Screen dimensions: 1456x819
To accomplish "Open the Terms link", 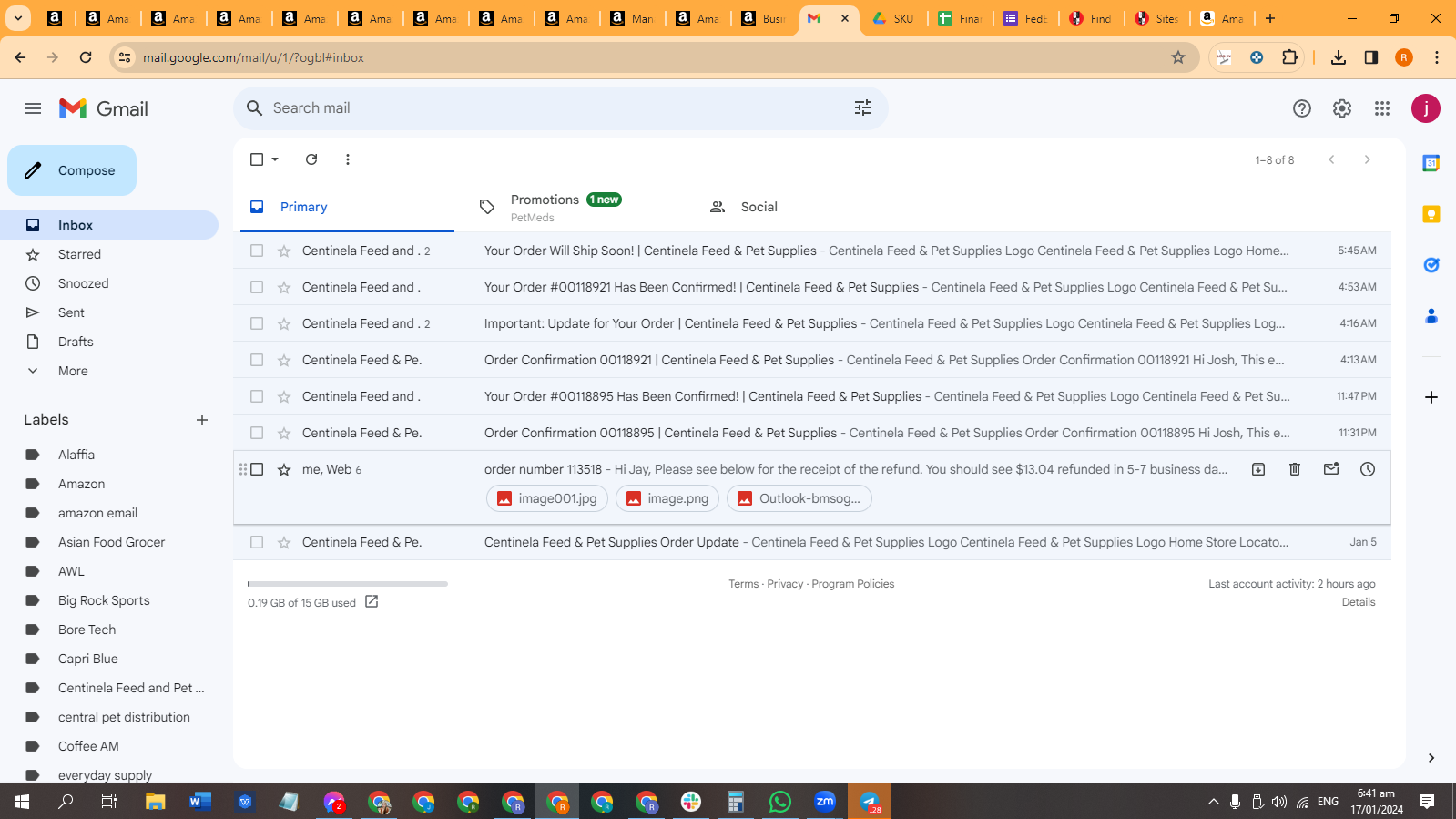I will [x=743, y=584].
